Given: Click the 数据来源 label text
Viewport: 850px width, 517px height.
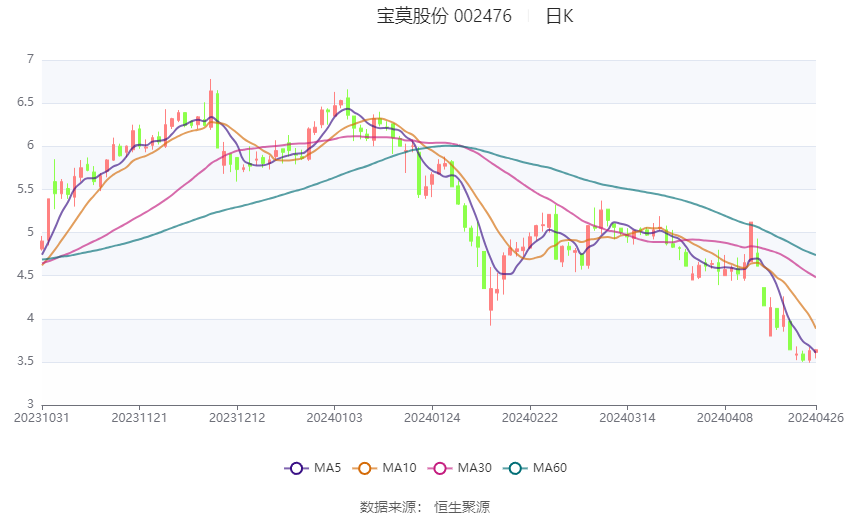Looking at the screenshot, I should (391, 507).
